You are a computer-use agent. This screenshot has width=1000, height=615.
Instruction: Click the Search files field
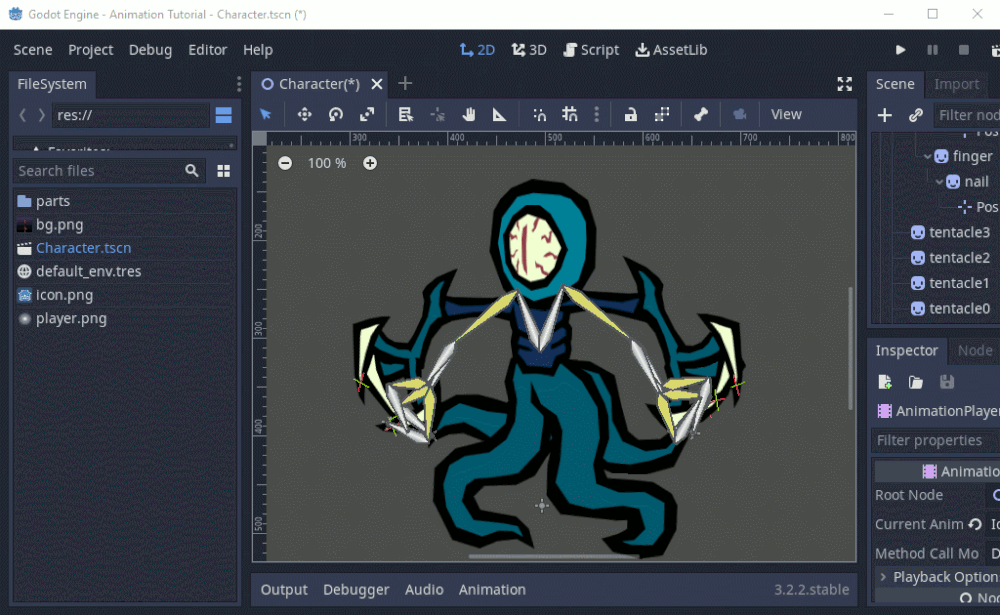coord(108,170)
